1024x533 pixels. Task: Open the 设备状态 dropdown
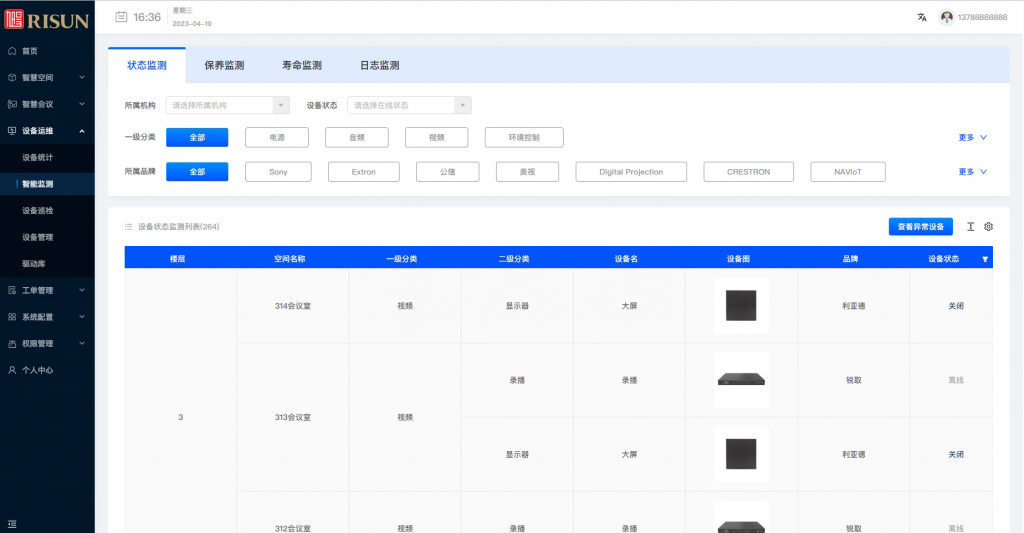point(409,105)
